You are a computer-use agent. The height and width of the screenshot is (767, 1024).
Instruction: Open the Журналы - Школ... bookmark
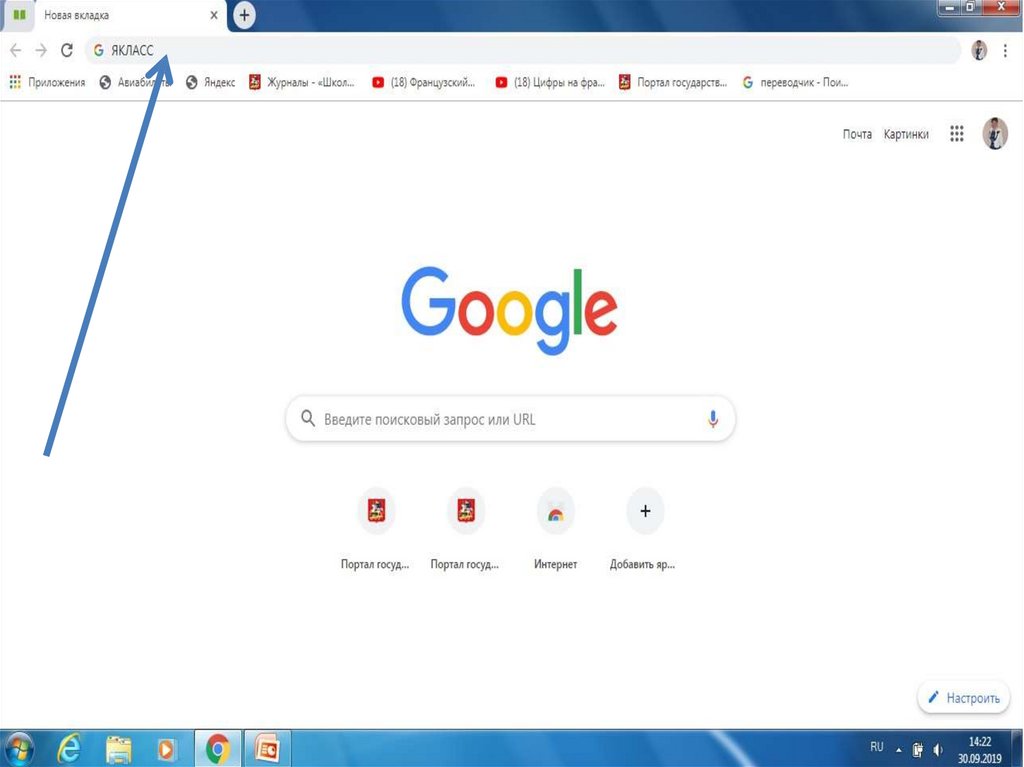[302, 82]
